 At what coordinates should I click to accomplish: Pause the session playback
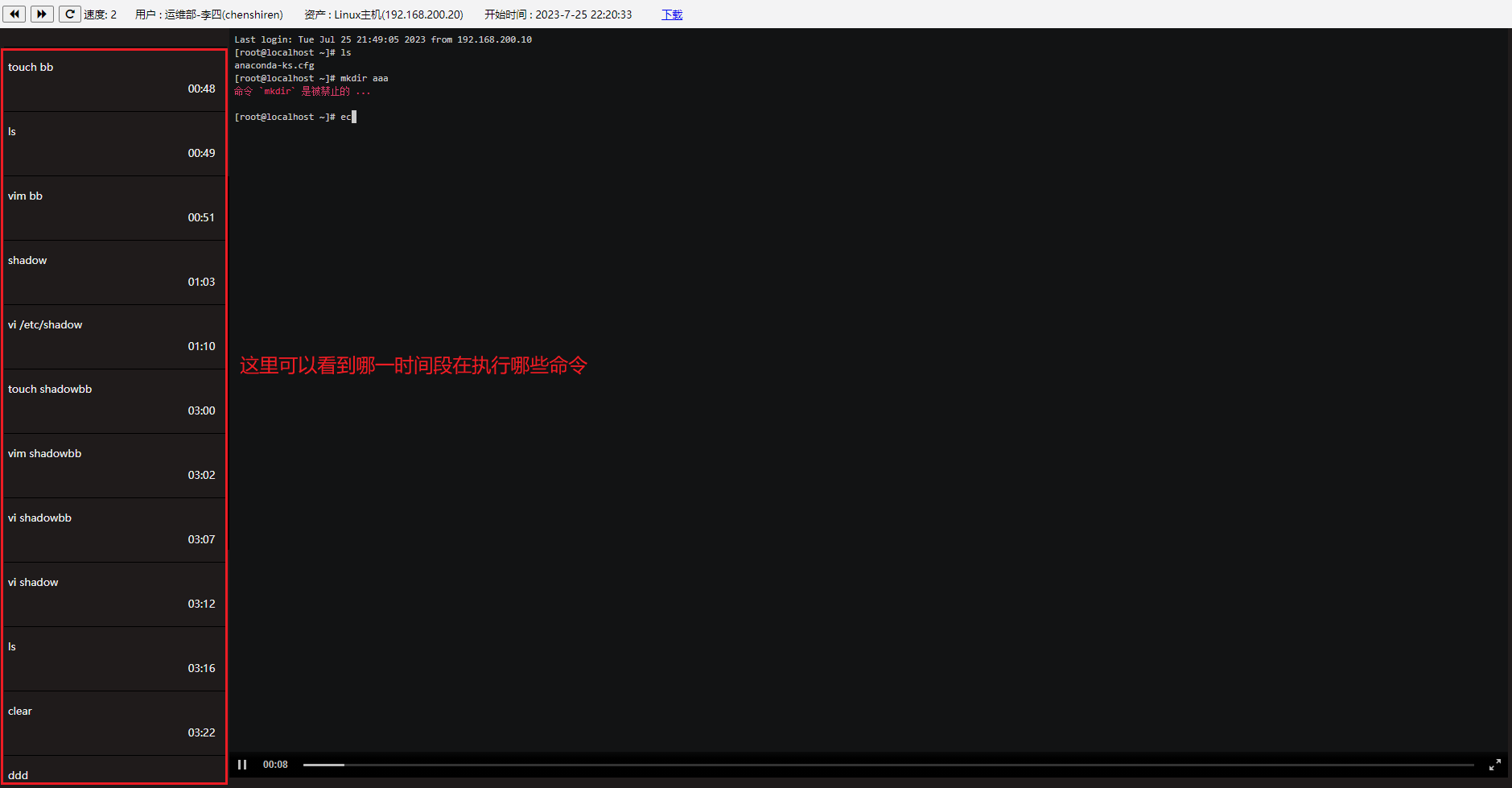tap(242, 765)
